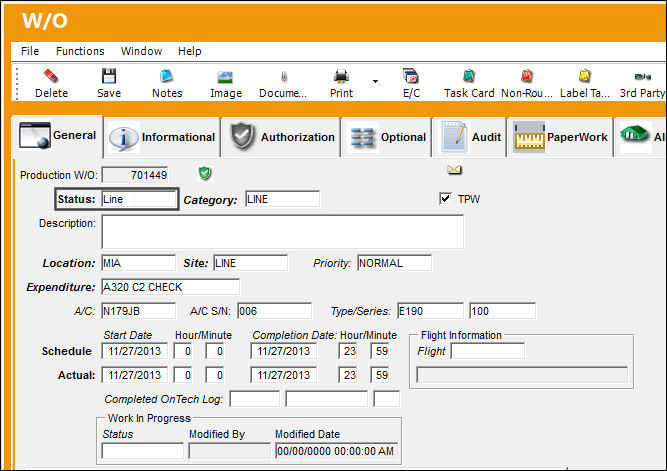Switch to the Informational tab
667x471 pixels.
point(162,137)
